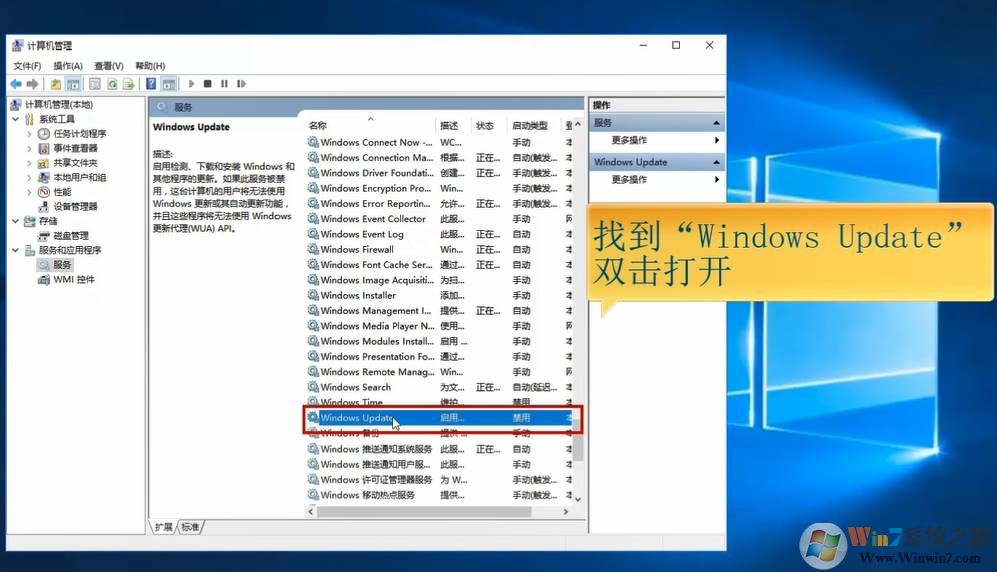The image size is (997, 572).
Task: Collapse the 存储 tree node
Action: (x=15, y=221)
